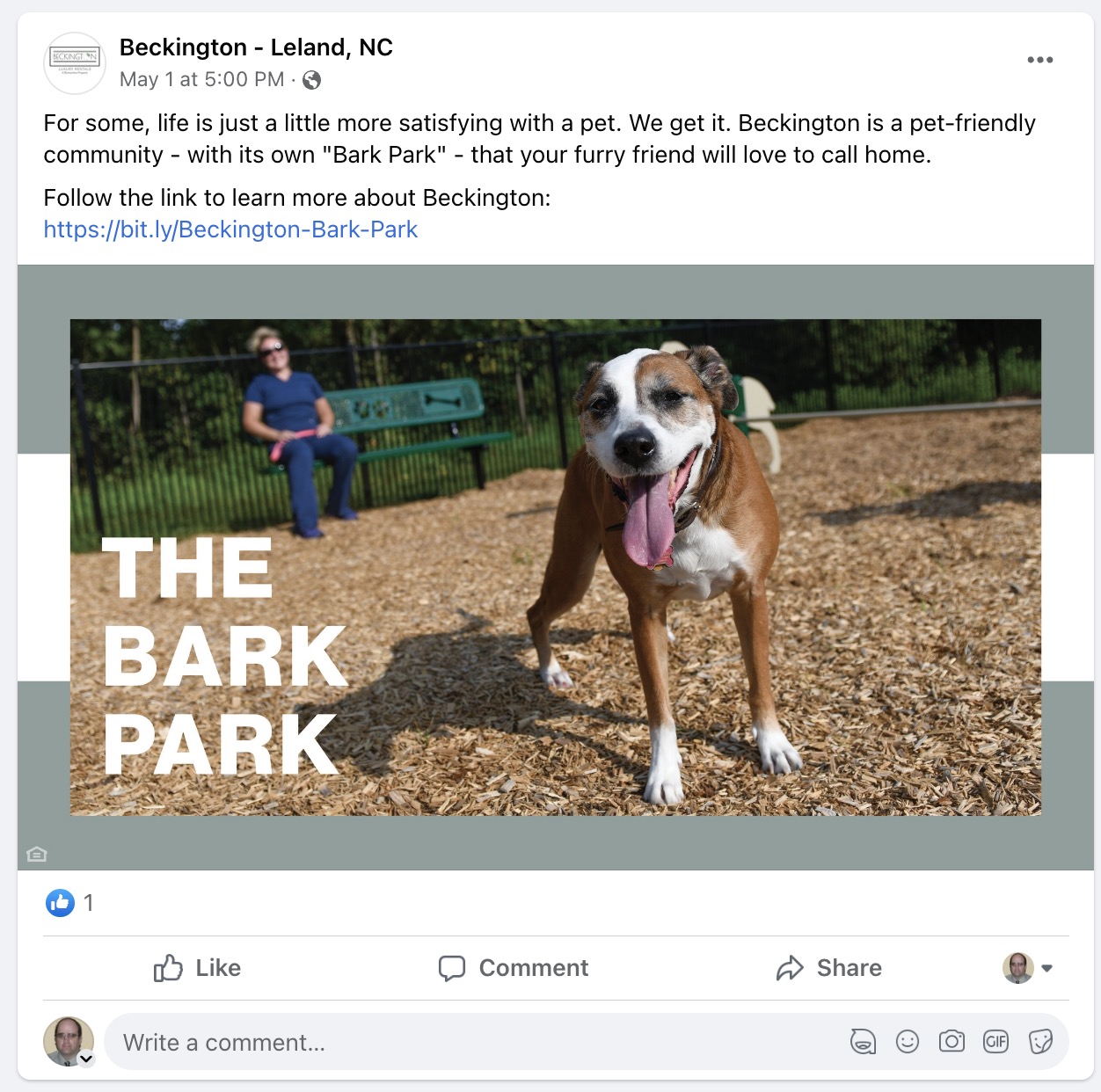
Task: Click into Write a comment field
Action: 475,1042
